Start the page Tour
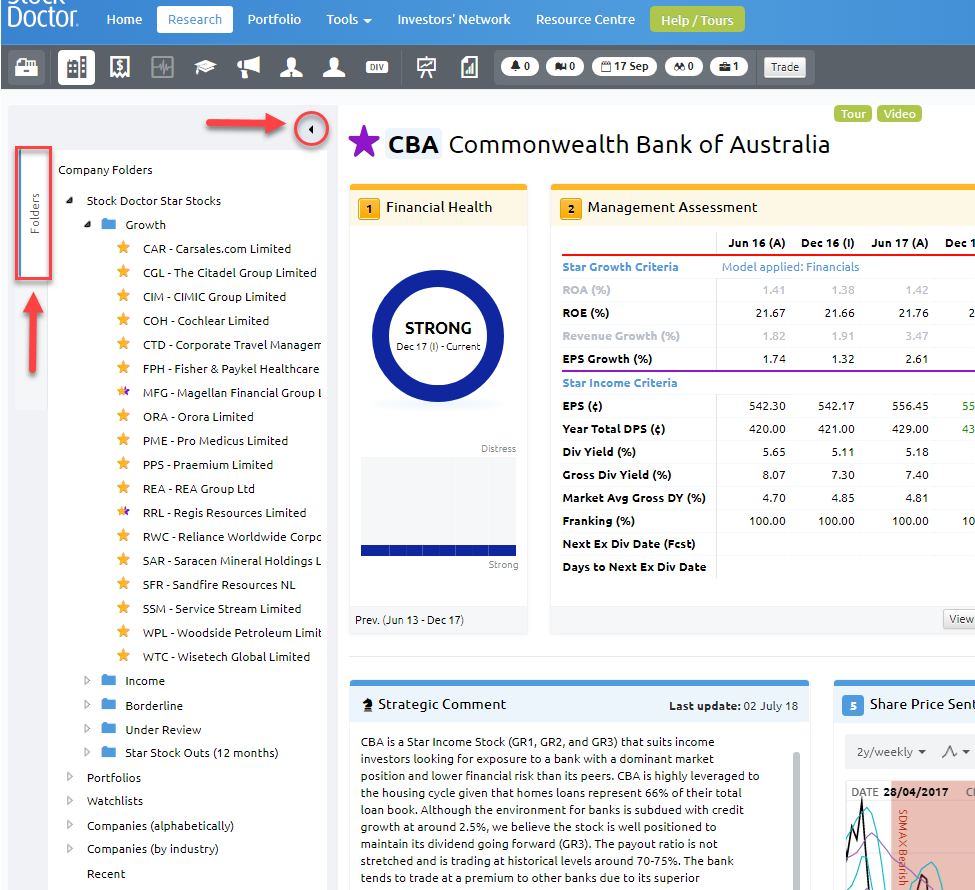Screen dimensions: 975x890 (x=853, y=114)
